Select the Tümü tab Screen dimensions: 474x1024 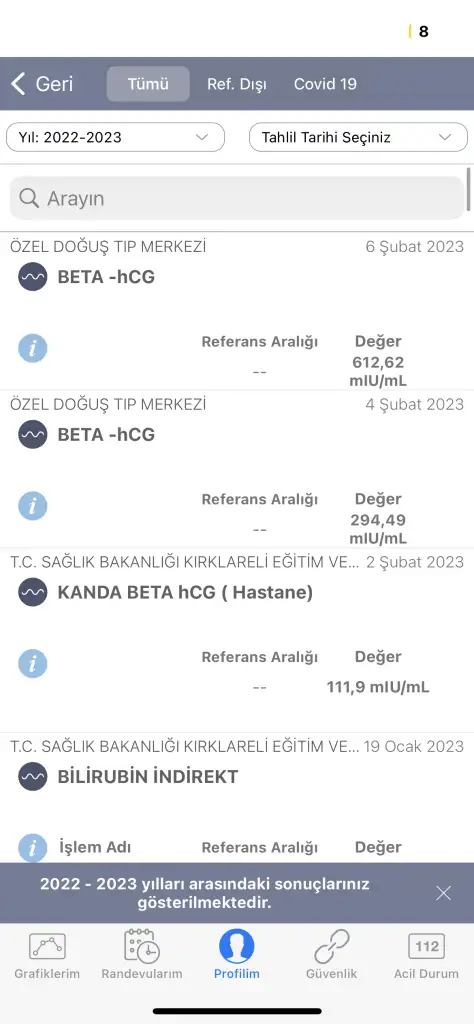148,84
